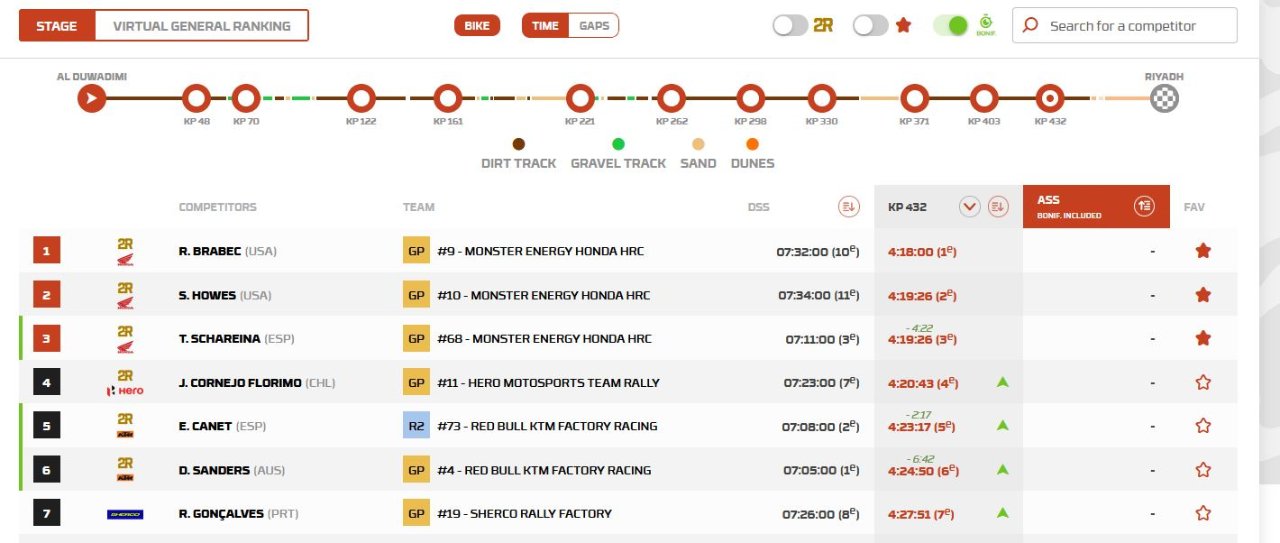Viewport: 1280px width, 543px height.
Task: Add R. Gonçalves to favorites star
Action: click(x=1203, y=513)
